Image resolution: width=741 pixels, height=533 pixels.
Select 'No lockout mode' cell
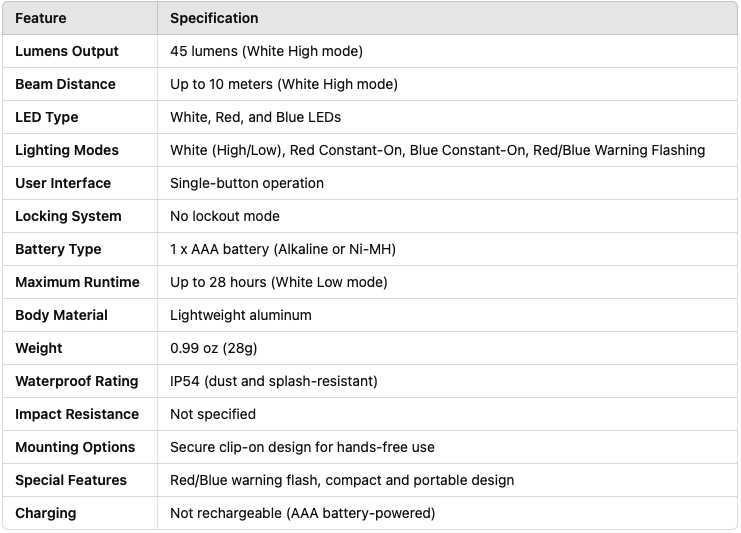click(225, 216)
